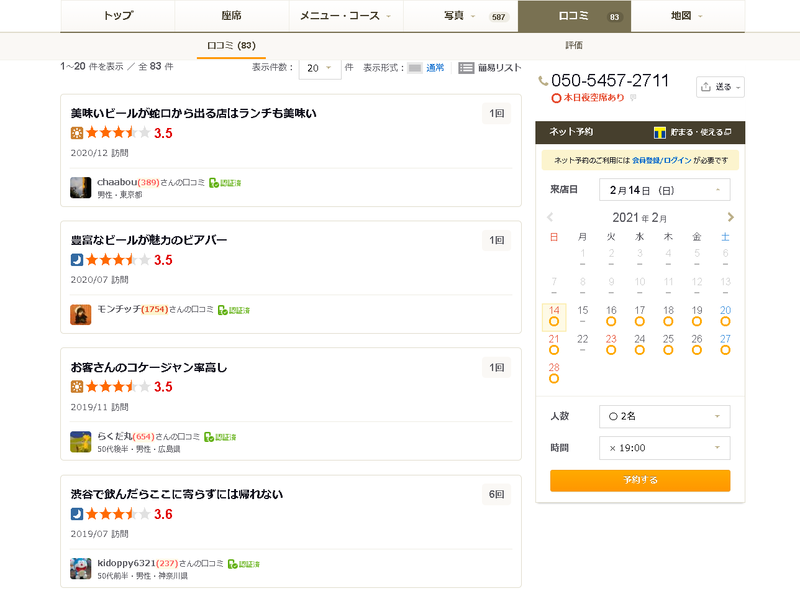The width and height of the screenshot is (800, 596).
Task: Click the phone number 050-5457-2711
Action: [x=610, y=81]
